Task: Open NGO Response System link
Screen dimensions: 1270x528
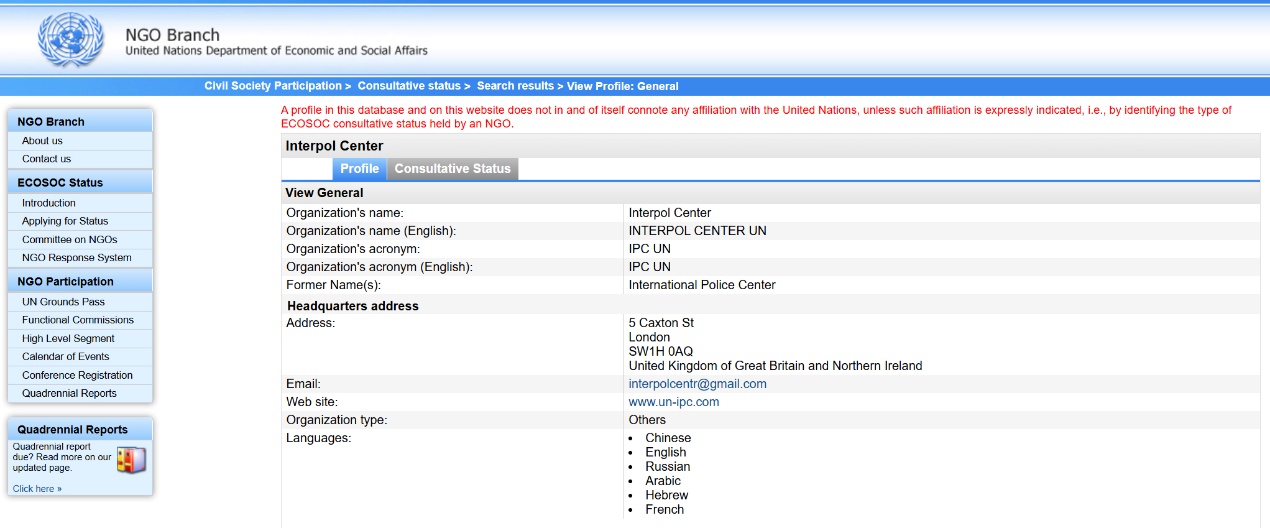Action: coord(76,258)
